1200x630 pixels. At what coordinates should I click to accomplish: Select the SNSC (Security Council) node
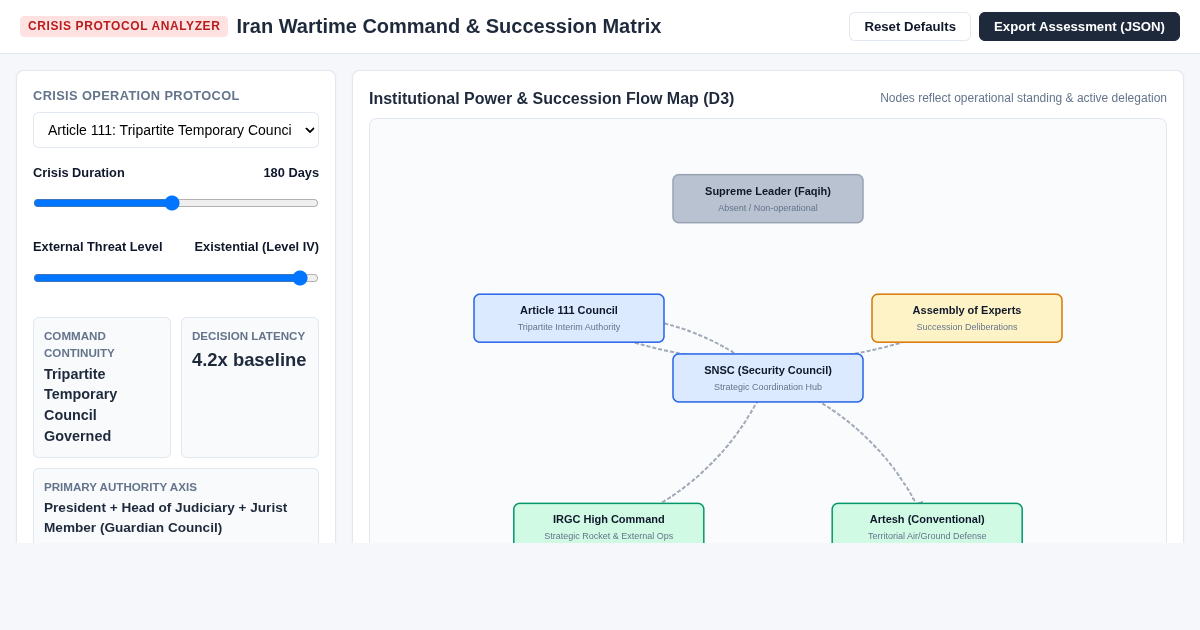click(x=768, y=378)
